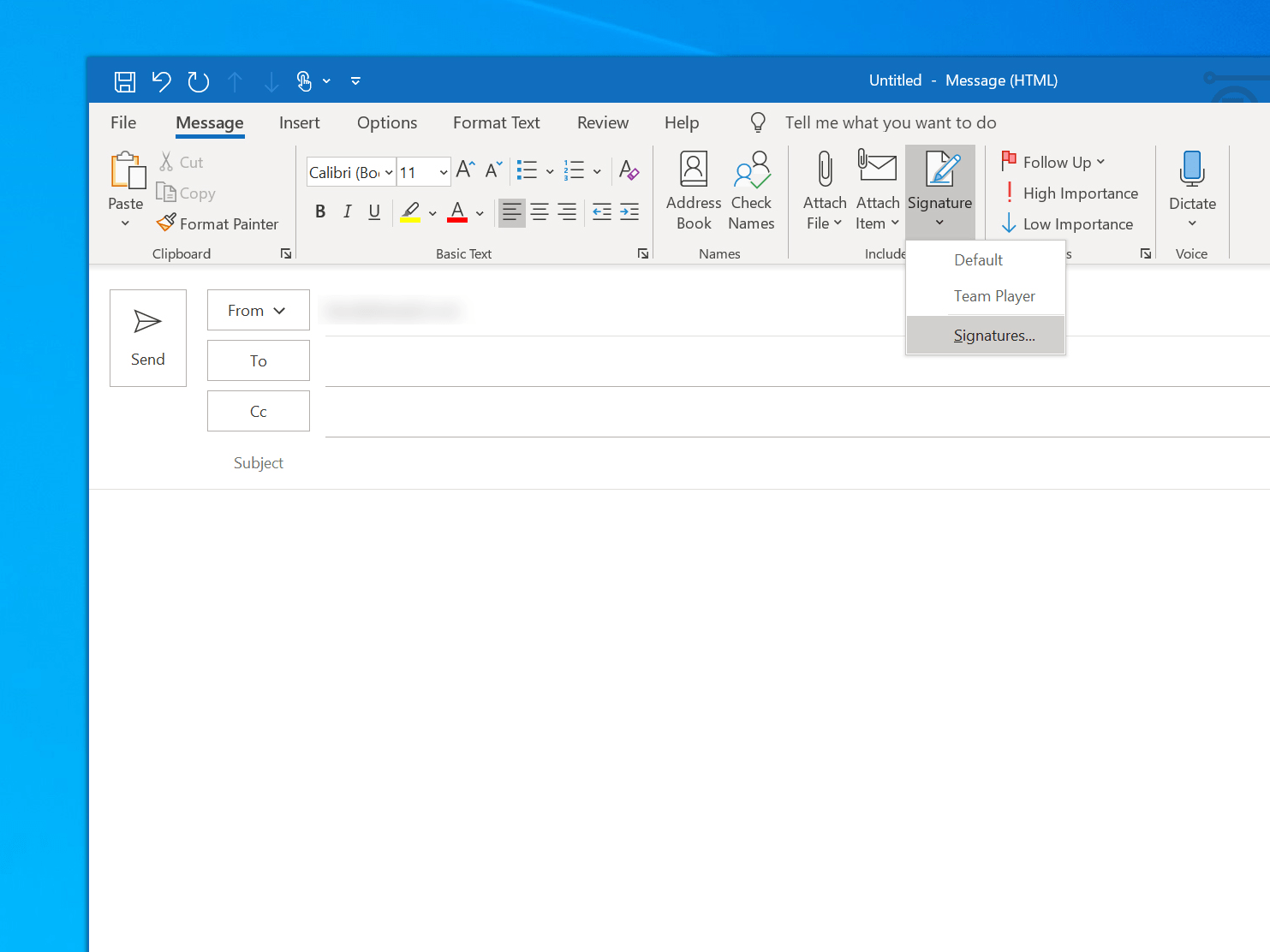Apply bulleted list

tap(527, 170)
